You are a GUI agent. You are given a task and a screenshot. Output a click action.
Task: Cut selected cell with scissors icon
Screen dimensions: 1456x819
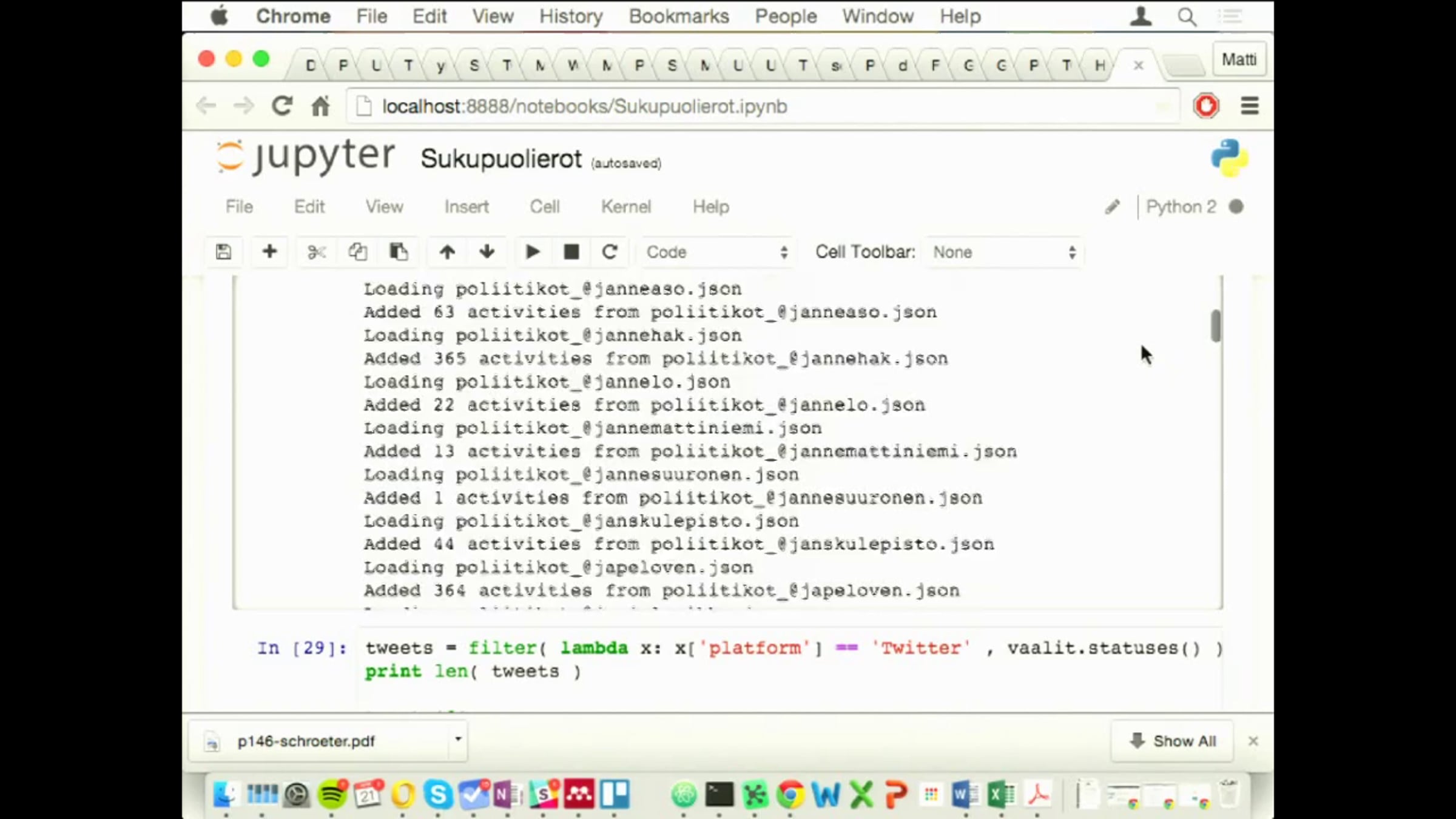[x=316, y=252]
